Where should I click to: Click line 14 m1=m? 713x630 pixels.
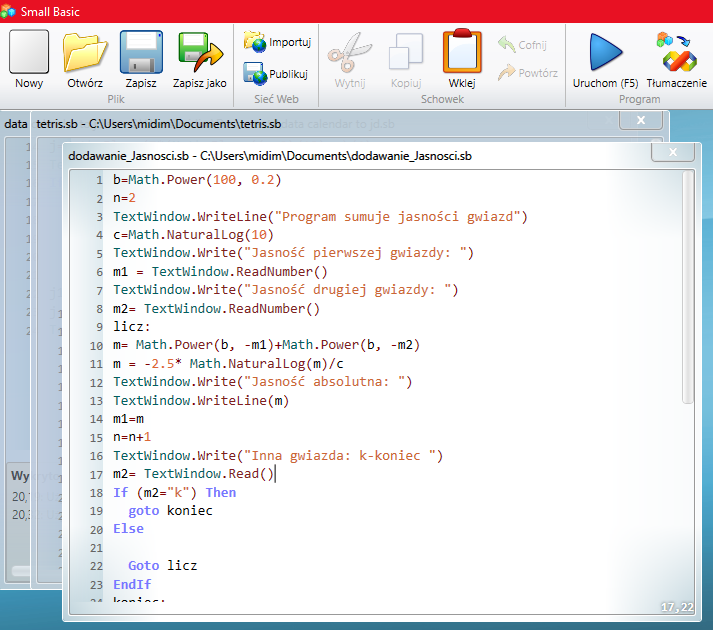pyautogui.click(x=128, y=419)
